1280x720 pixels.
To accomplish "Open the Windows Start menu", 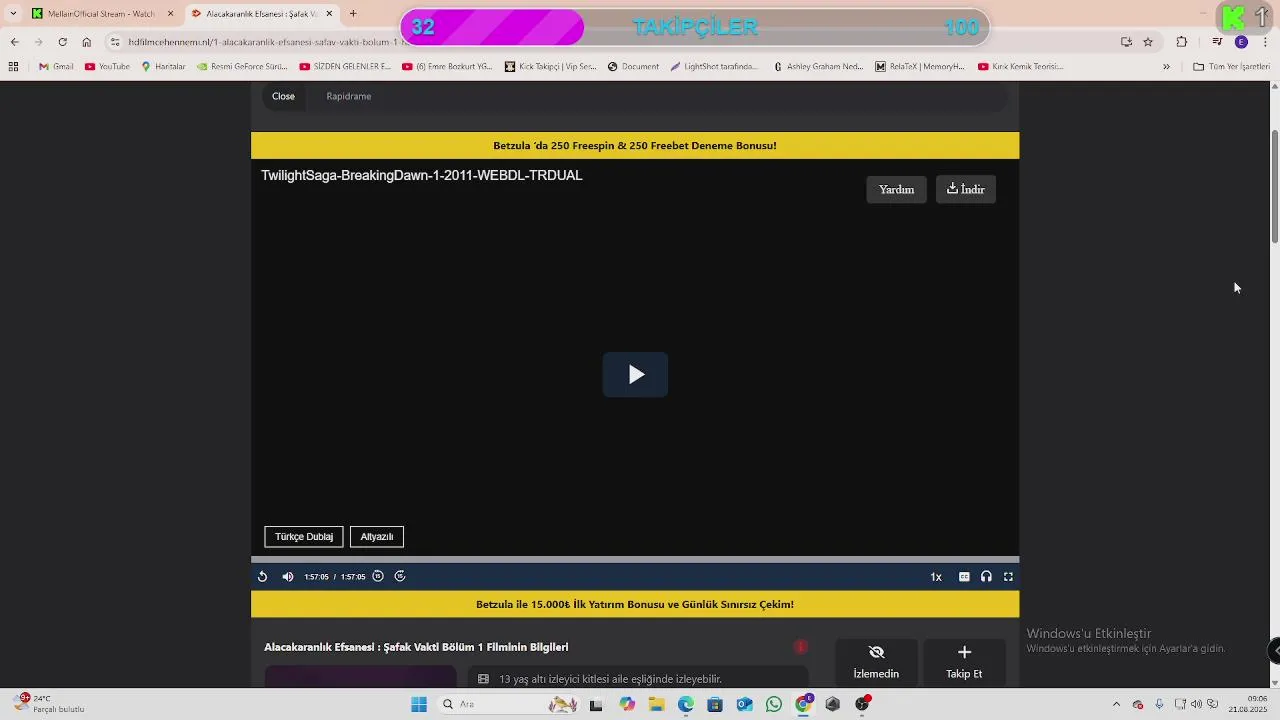I will click(419, 705).
